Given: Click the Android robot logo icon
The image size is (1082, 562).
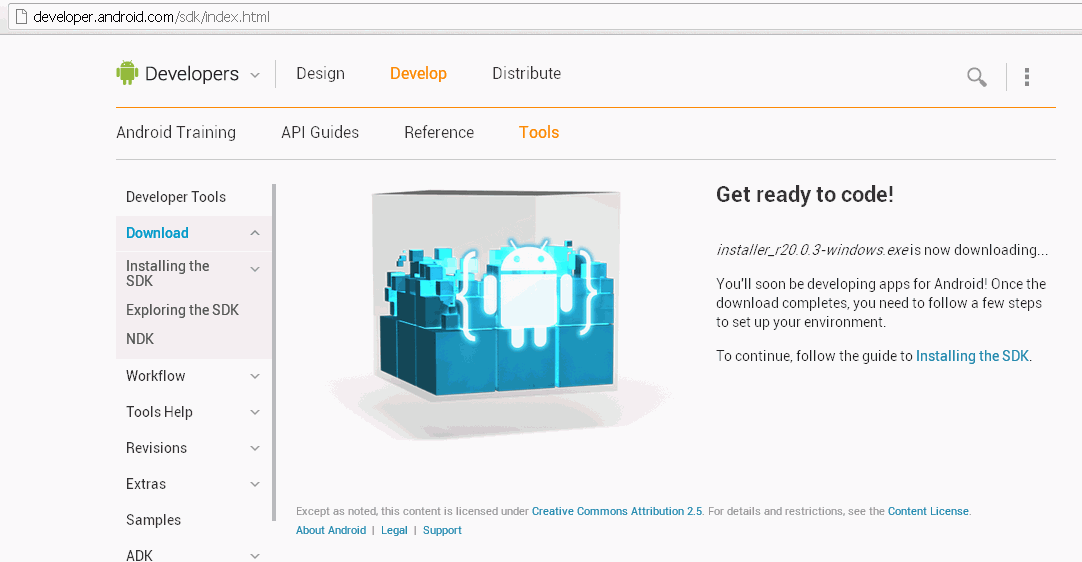Looking at the screenshot, I should (x=127, y=72).
